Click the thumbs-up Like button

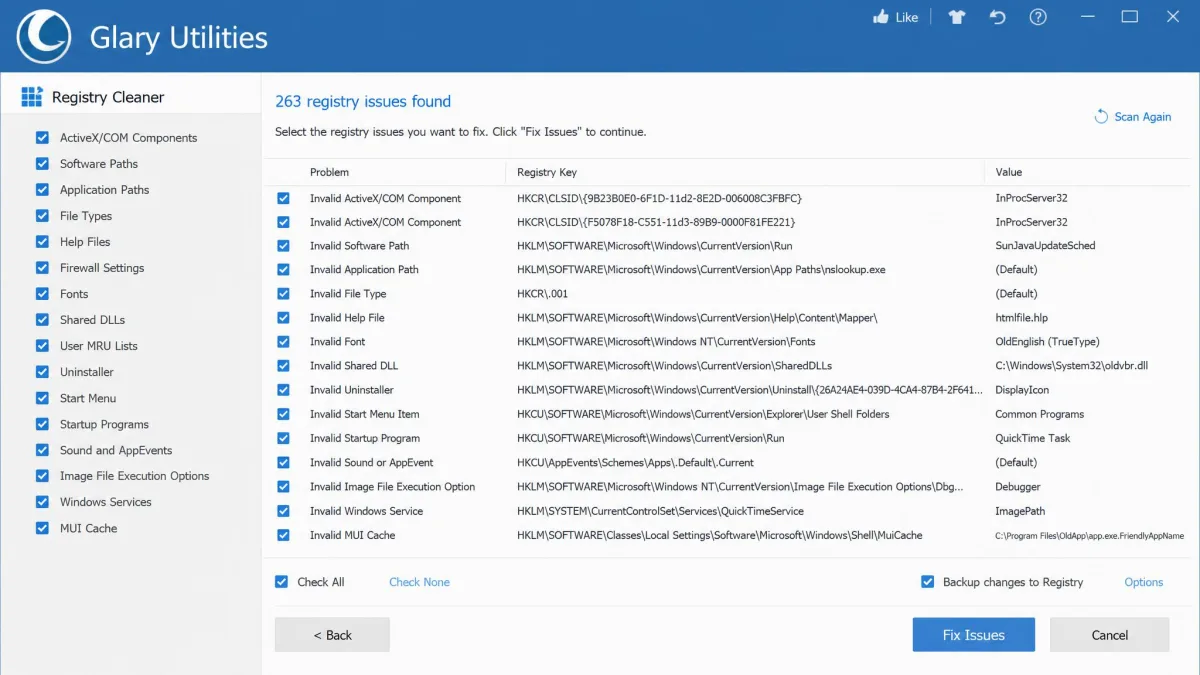click(895, 17)
